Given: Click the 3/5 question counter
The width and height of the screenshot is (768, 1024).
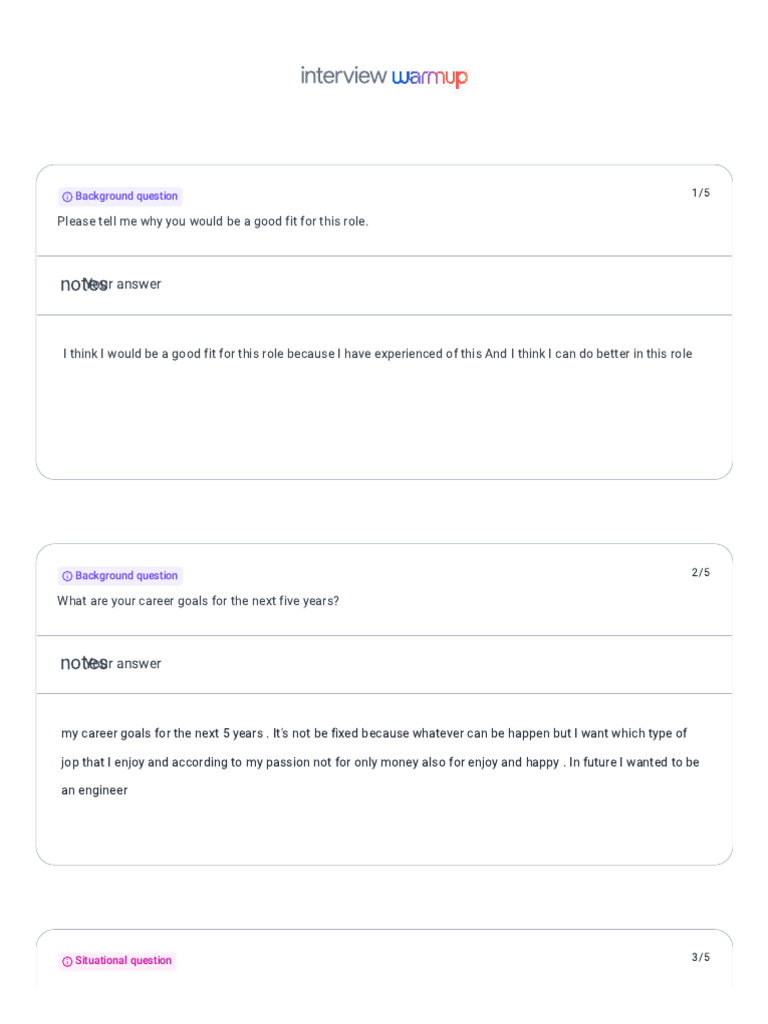Looking at the screenshot, I should coord(700,957).
